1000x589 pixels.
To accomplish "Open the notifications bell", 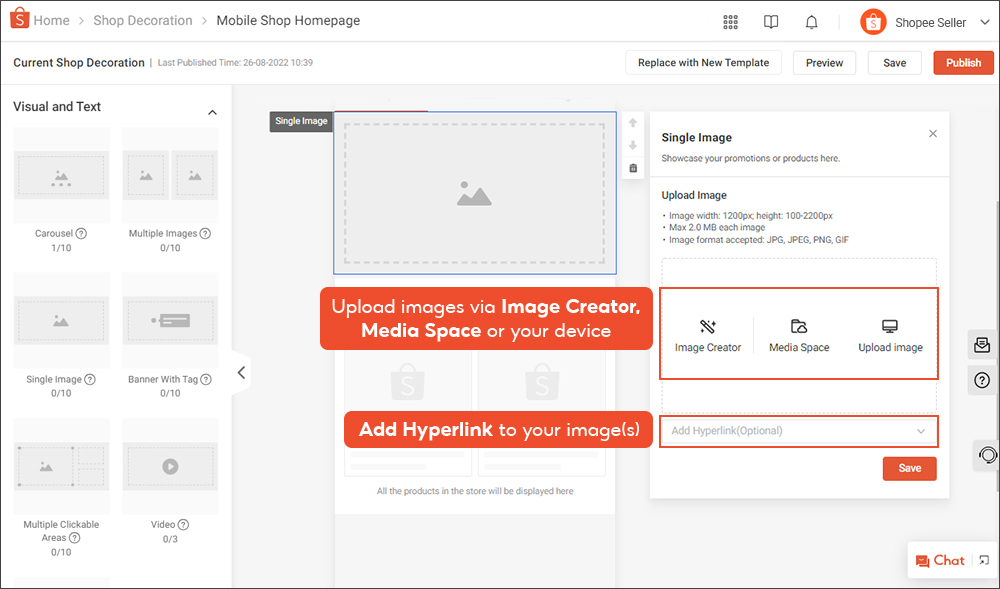I will pyautogui.click(x=811, y=22).
